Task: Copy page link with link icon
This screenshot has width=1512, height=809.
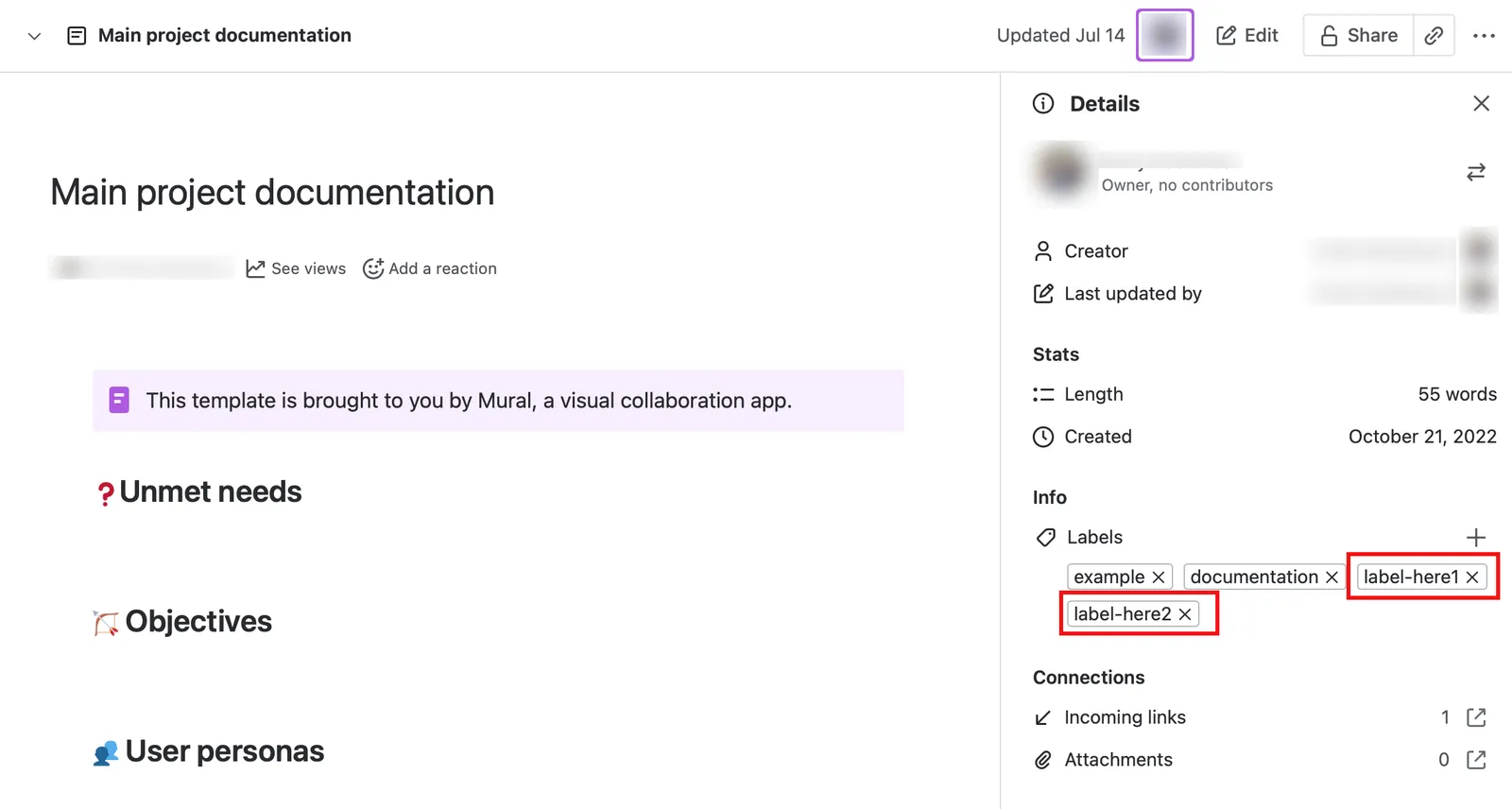Action: pos(1434,35)
